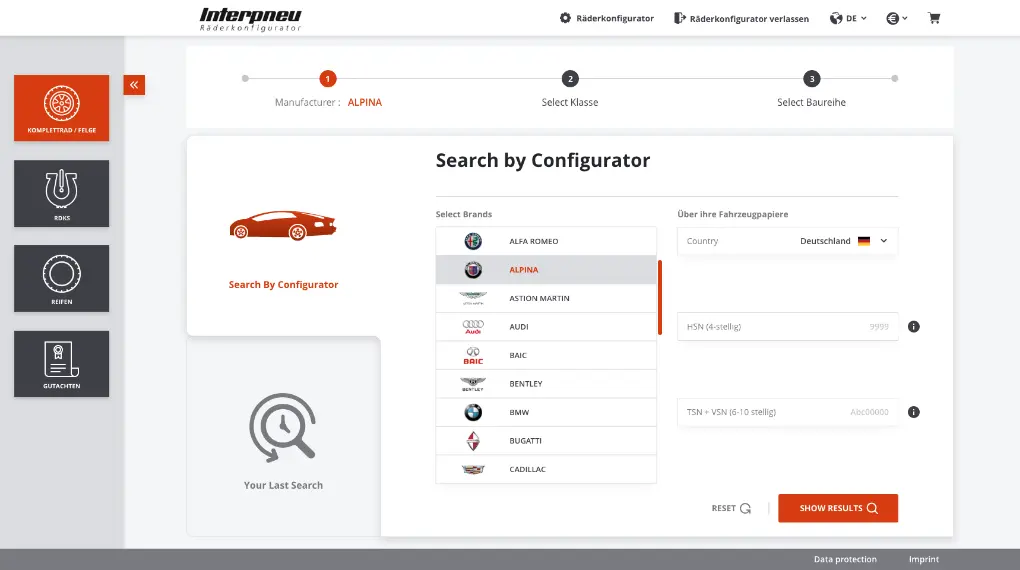This screenshot has width=1020, height=570.
Task: Choose BUGATTI from brand list
Action: (546, 441)
